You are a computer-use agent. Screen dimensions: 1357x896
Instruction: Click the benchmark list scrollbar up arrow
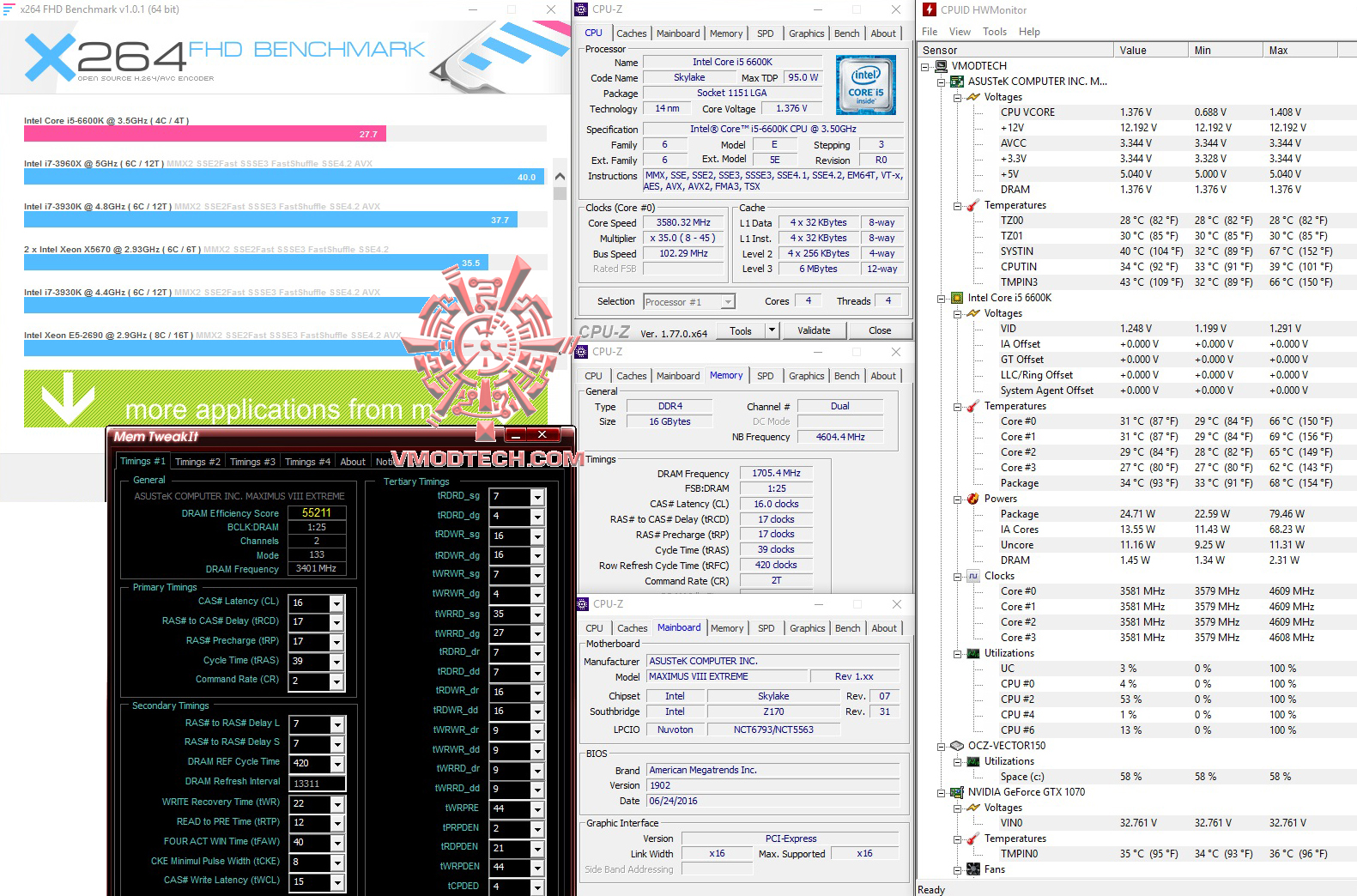tap(560, 177)
